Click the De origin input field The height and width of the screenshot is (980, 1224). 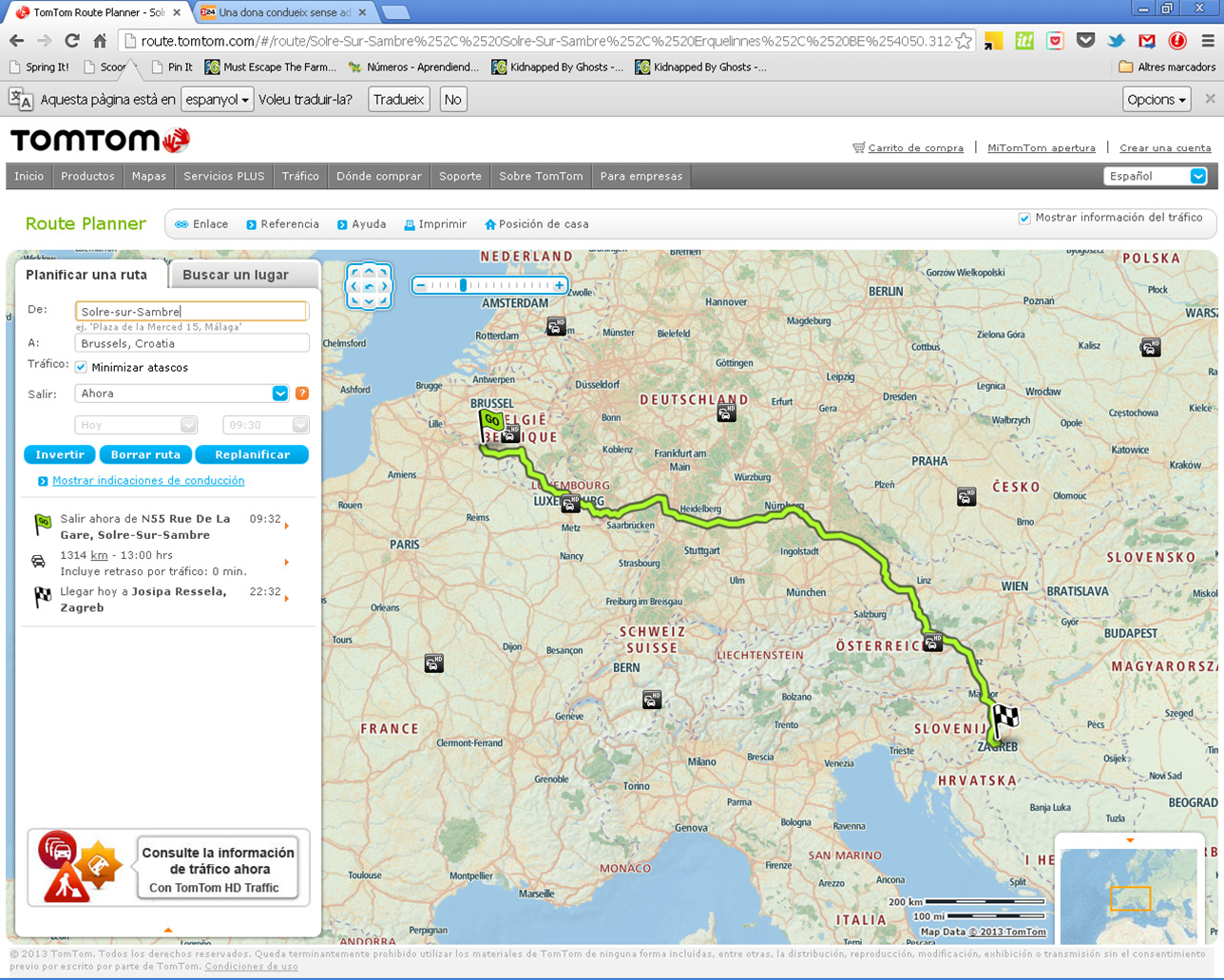point(191,312)
